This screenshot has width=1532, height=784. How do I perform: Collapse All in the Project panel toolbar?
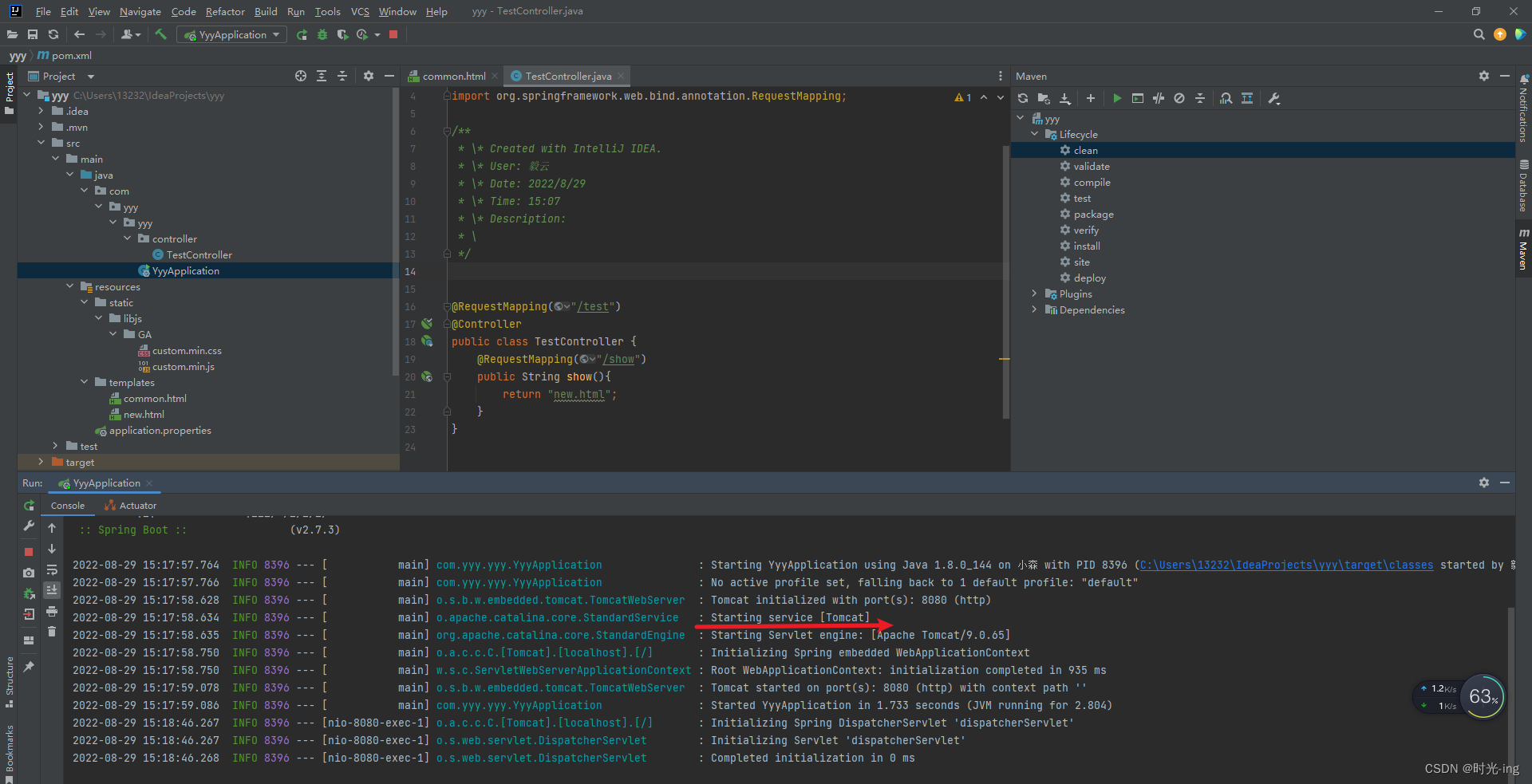pyautogui.click(x=342, y=76)
